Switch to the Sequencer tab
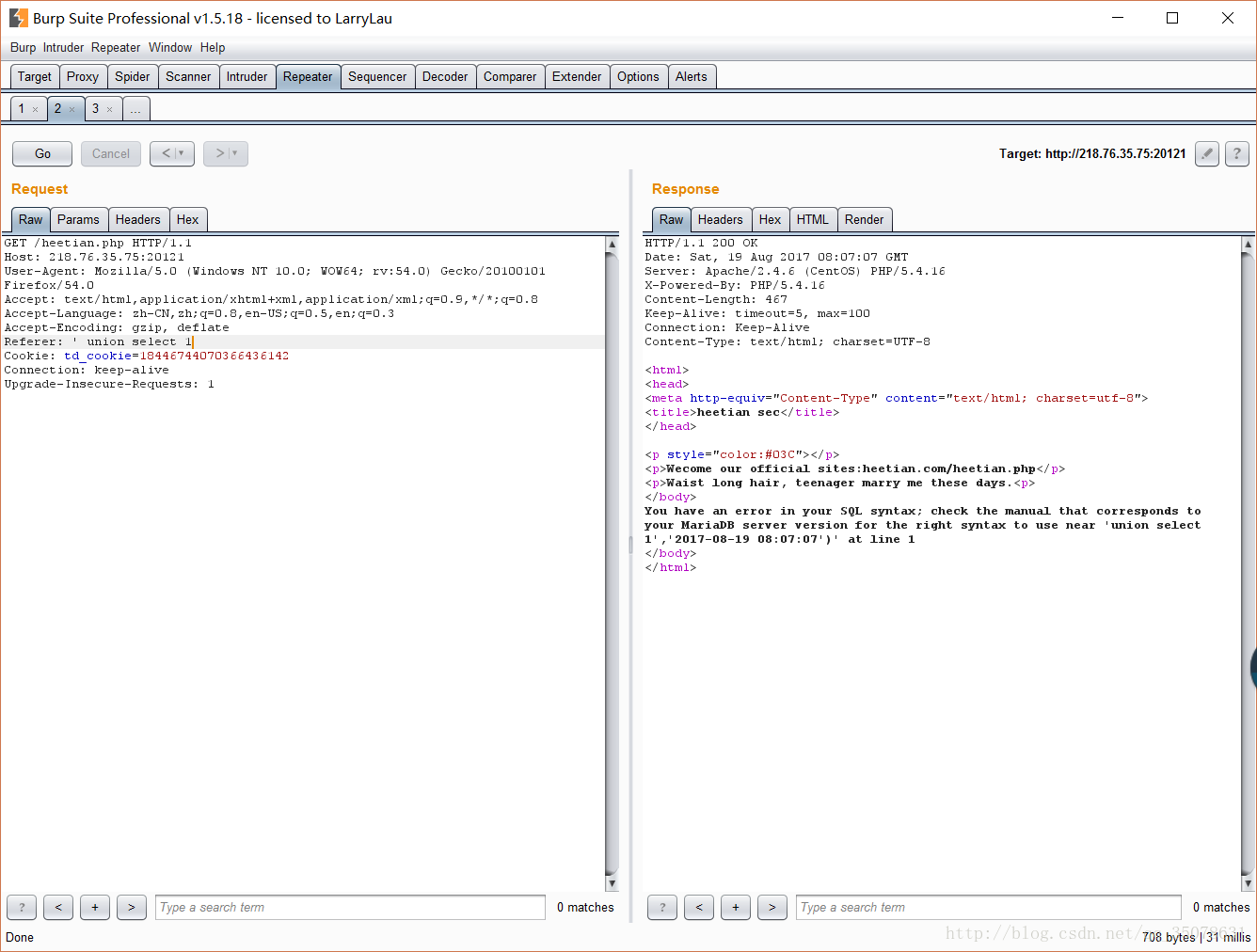The height and width of the screenshot is (952, 1257). (377, 77)
